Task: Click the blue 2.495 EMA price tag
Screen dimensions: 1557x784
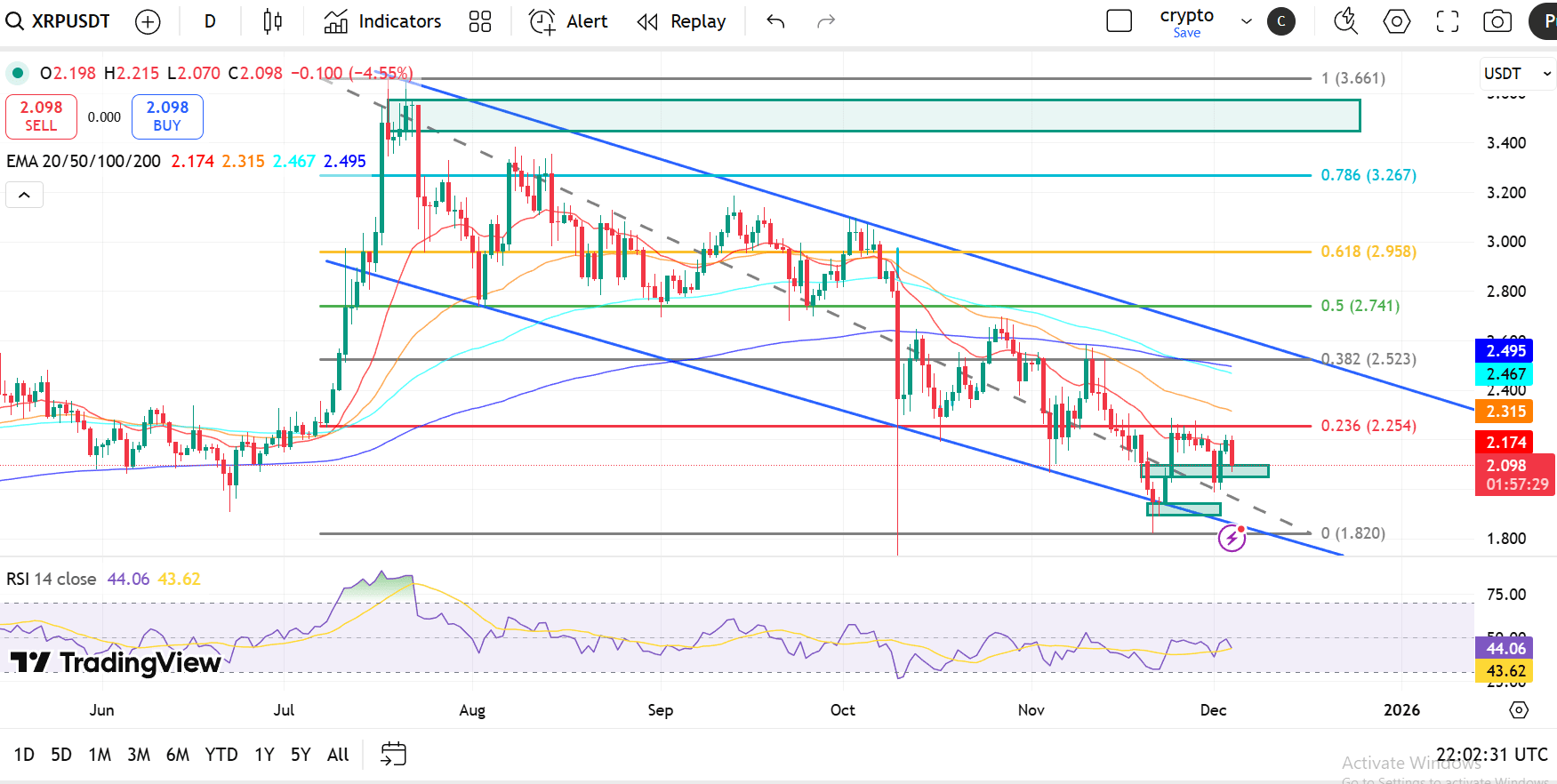Action: tap(1505, 351)
